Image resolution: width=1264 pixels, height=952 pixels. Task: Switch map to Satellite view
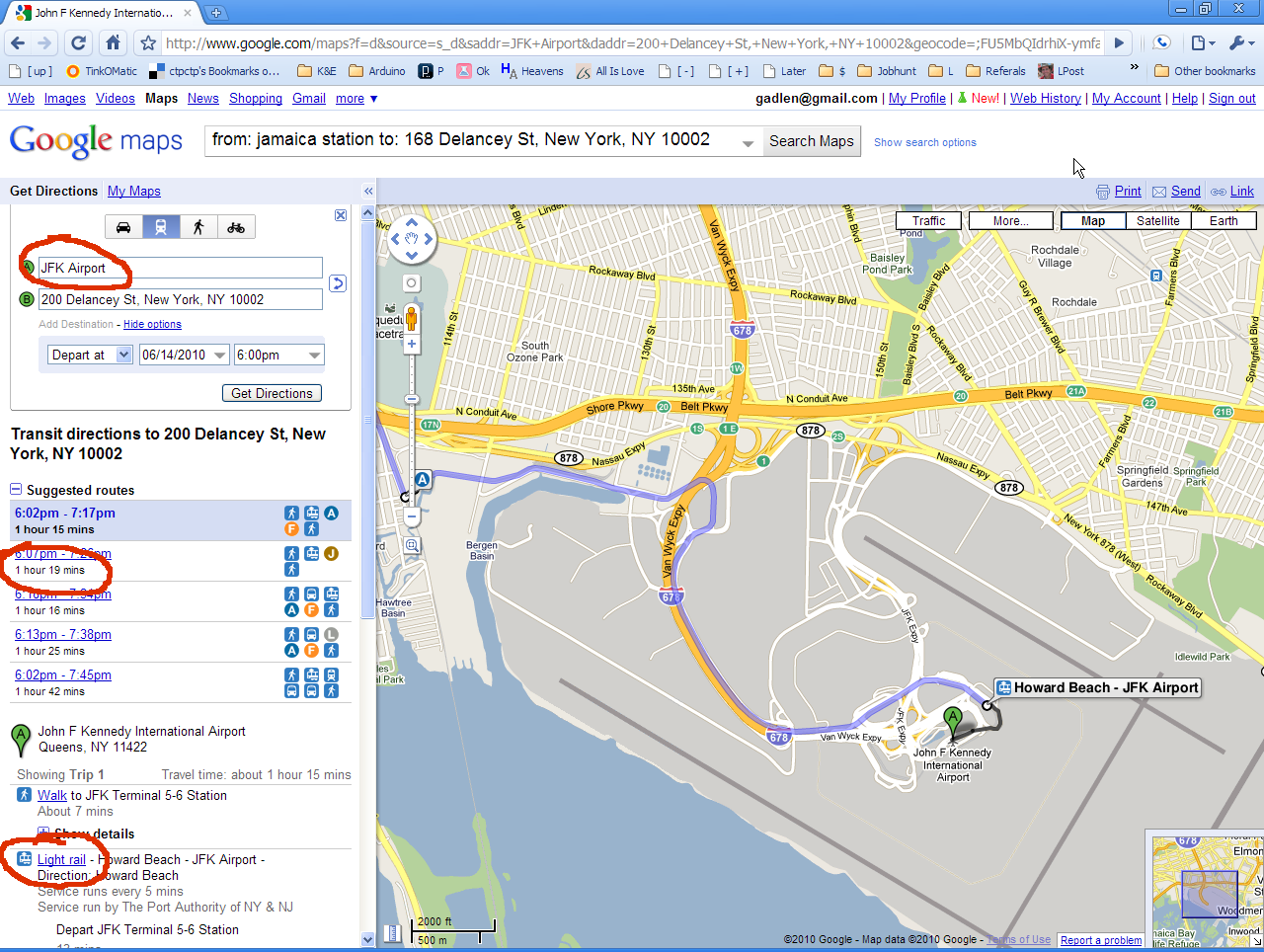(x=1157, y=221)
